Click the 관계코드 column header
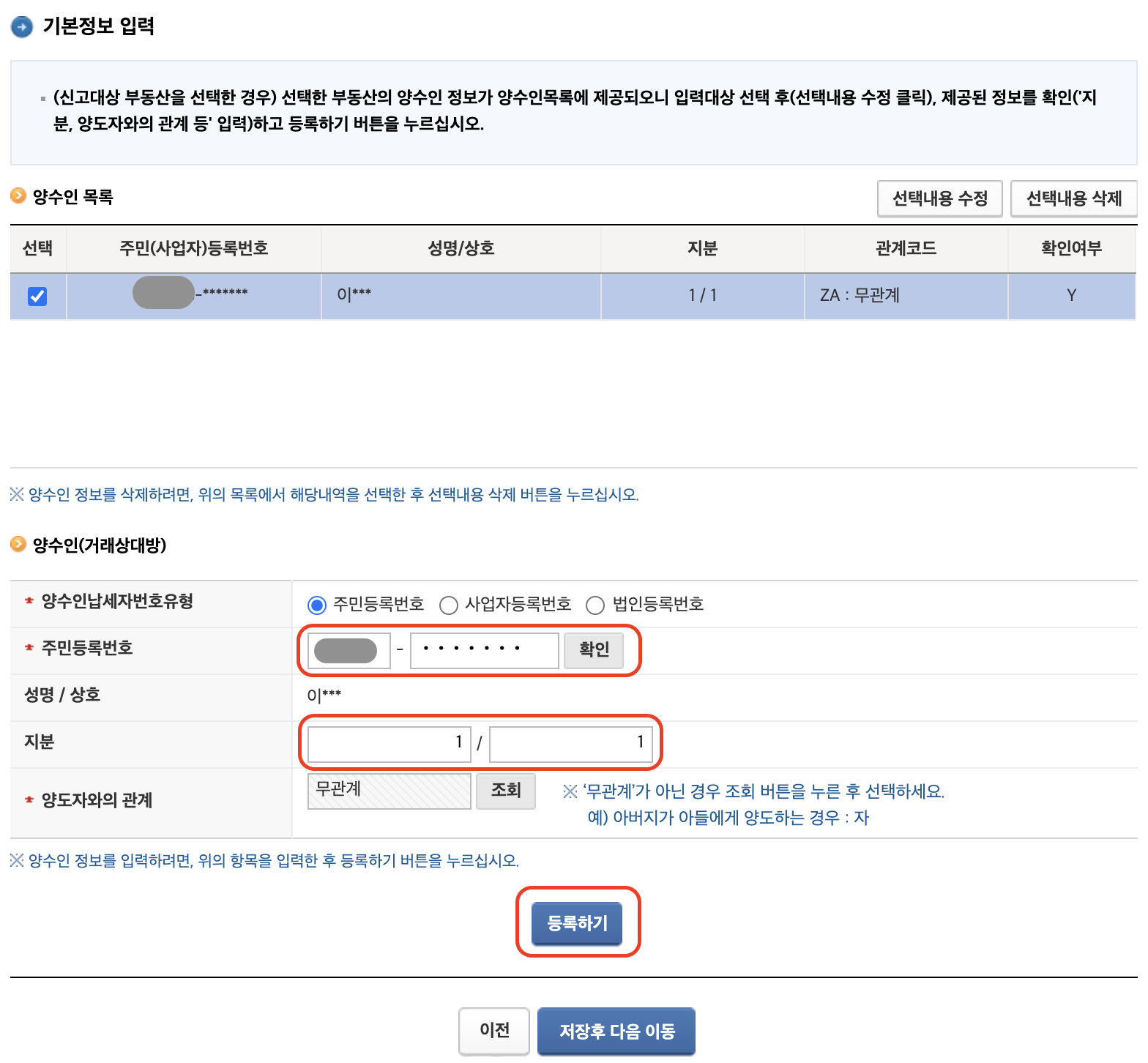The height and width of the screenshot is (1063, 1148). tap(906, 249)
